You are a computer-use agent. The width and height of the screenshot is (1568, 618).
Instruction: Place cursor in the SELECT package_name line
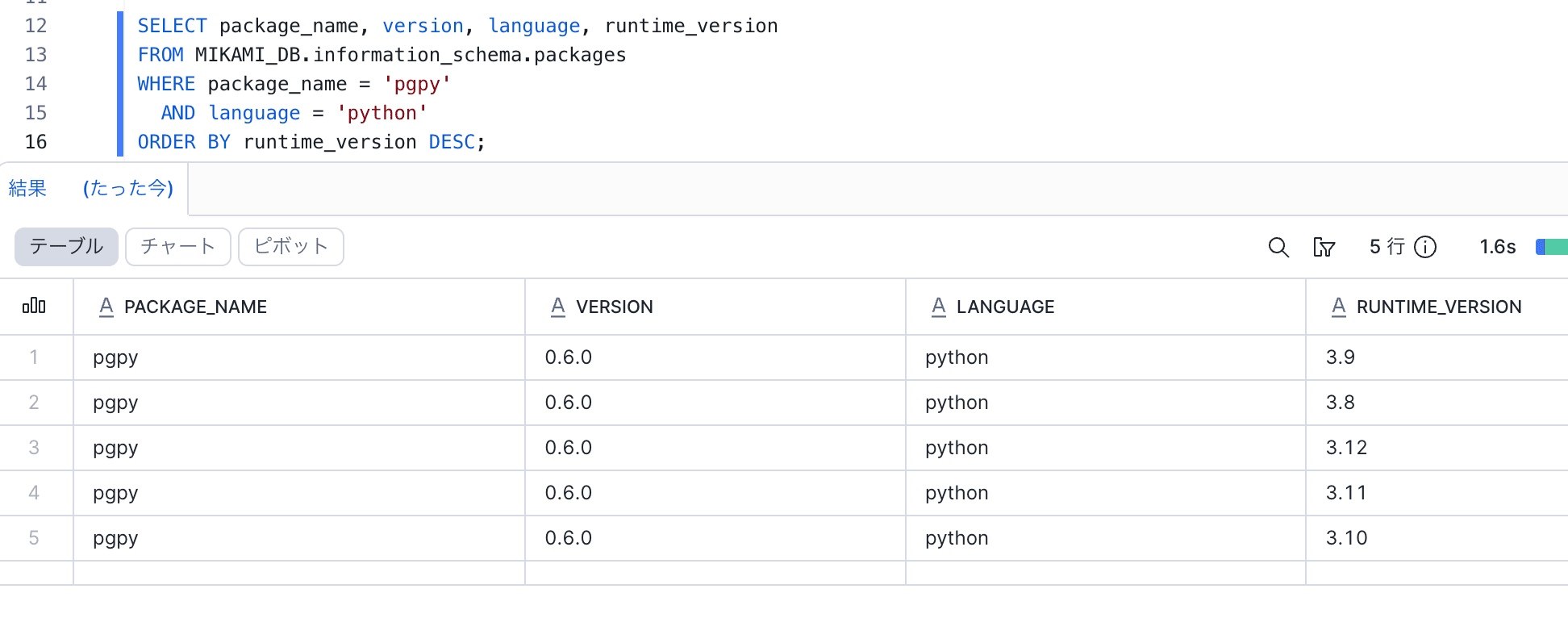(457, 26)
